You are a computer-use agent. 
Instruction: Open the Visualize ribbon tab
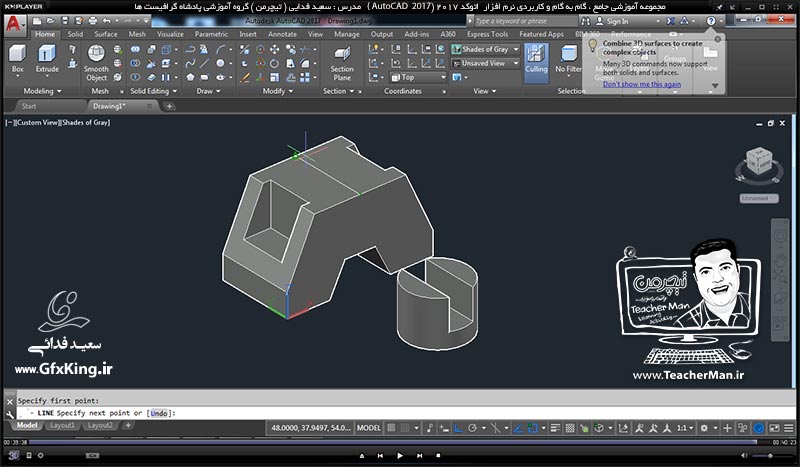(170, 34)
